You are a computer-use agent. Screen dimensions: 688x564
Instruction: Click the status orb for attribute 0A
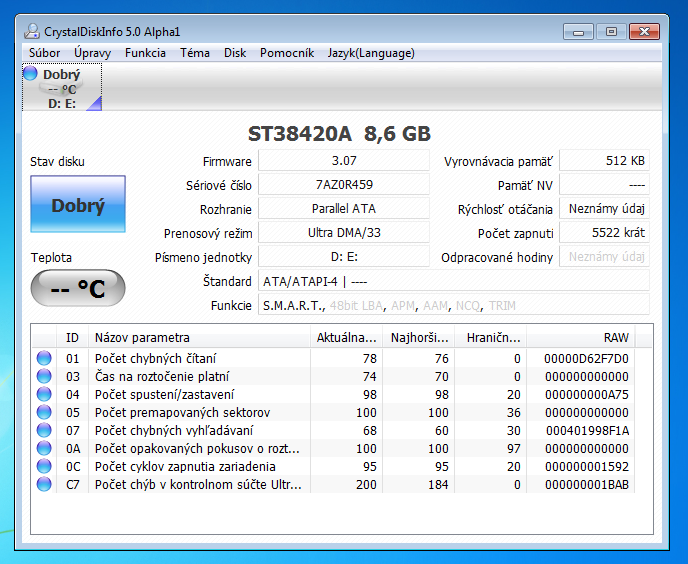pyautogui.click(x=44, y=448)
